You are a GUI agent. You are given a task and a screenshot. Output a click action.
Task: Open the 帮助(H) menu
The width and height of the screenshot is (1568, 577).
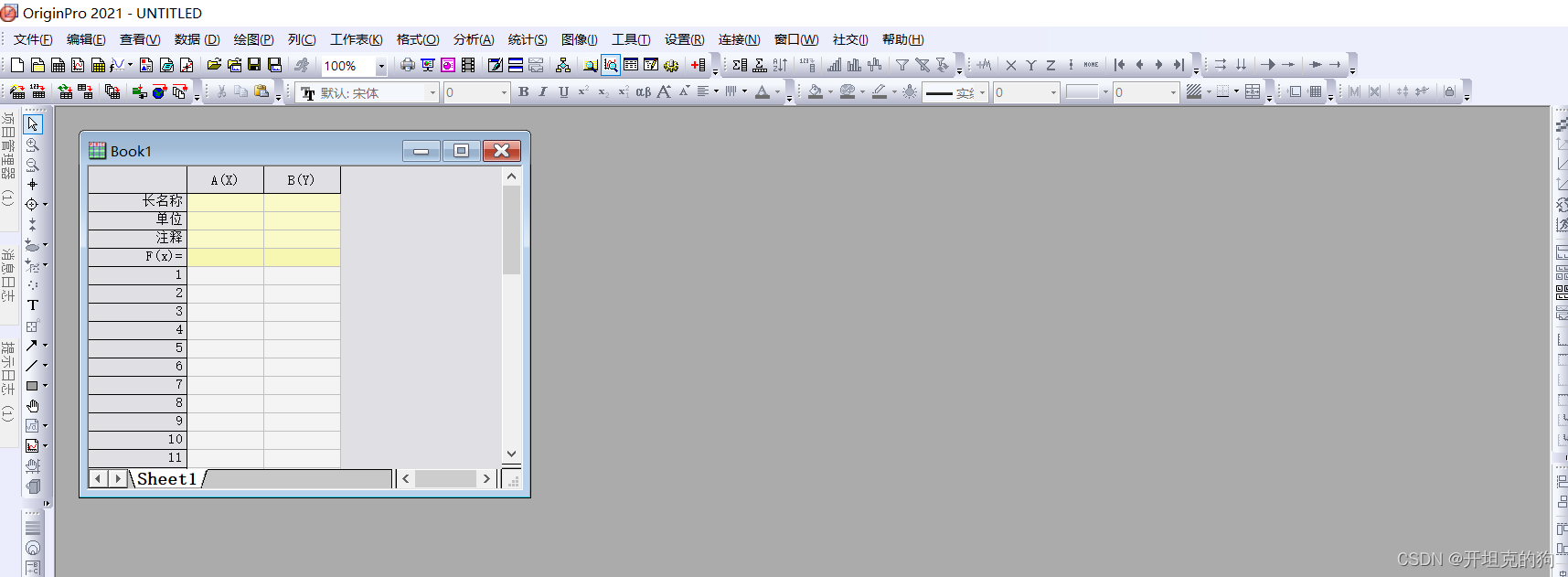[x=902, y=39]
